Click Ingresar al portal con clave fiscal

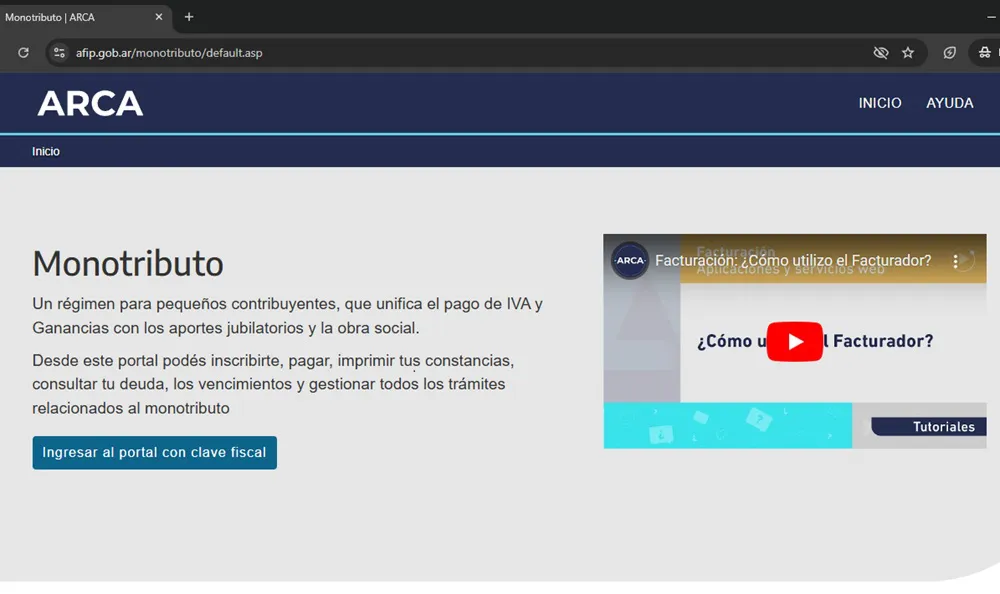(154, 452)
